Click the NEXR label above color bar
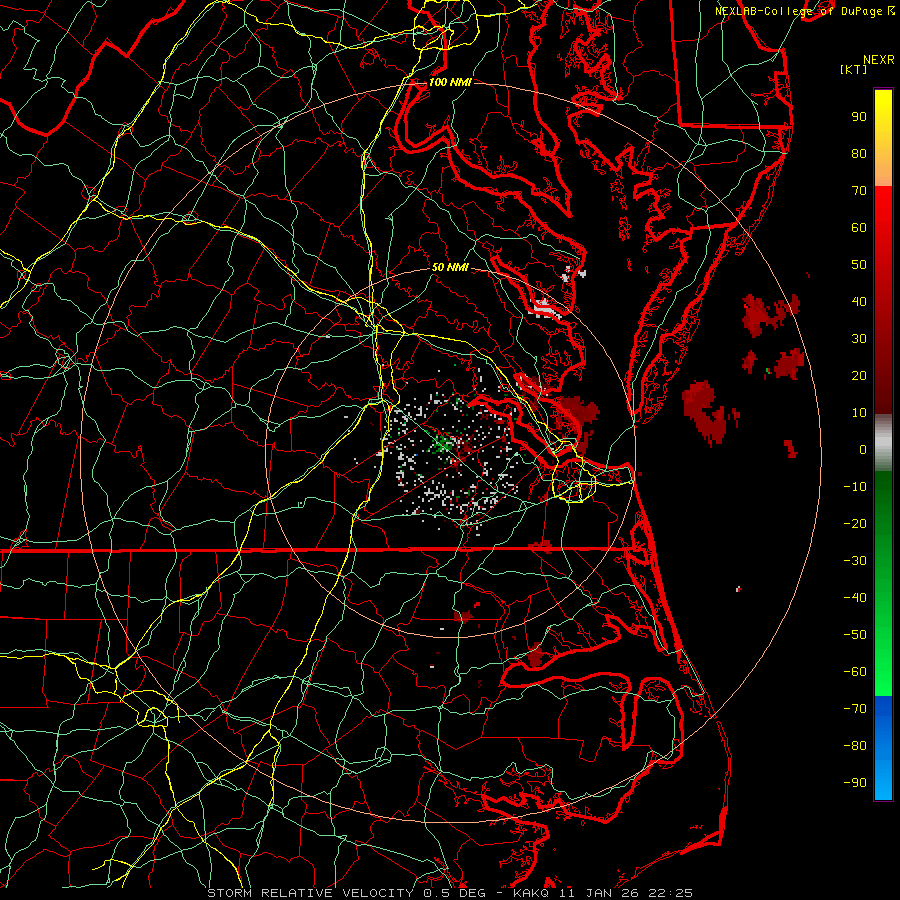Screen dimensions: 900x900 click(x=879, y=60)
